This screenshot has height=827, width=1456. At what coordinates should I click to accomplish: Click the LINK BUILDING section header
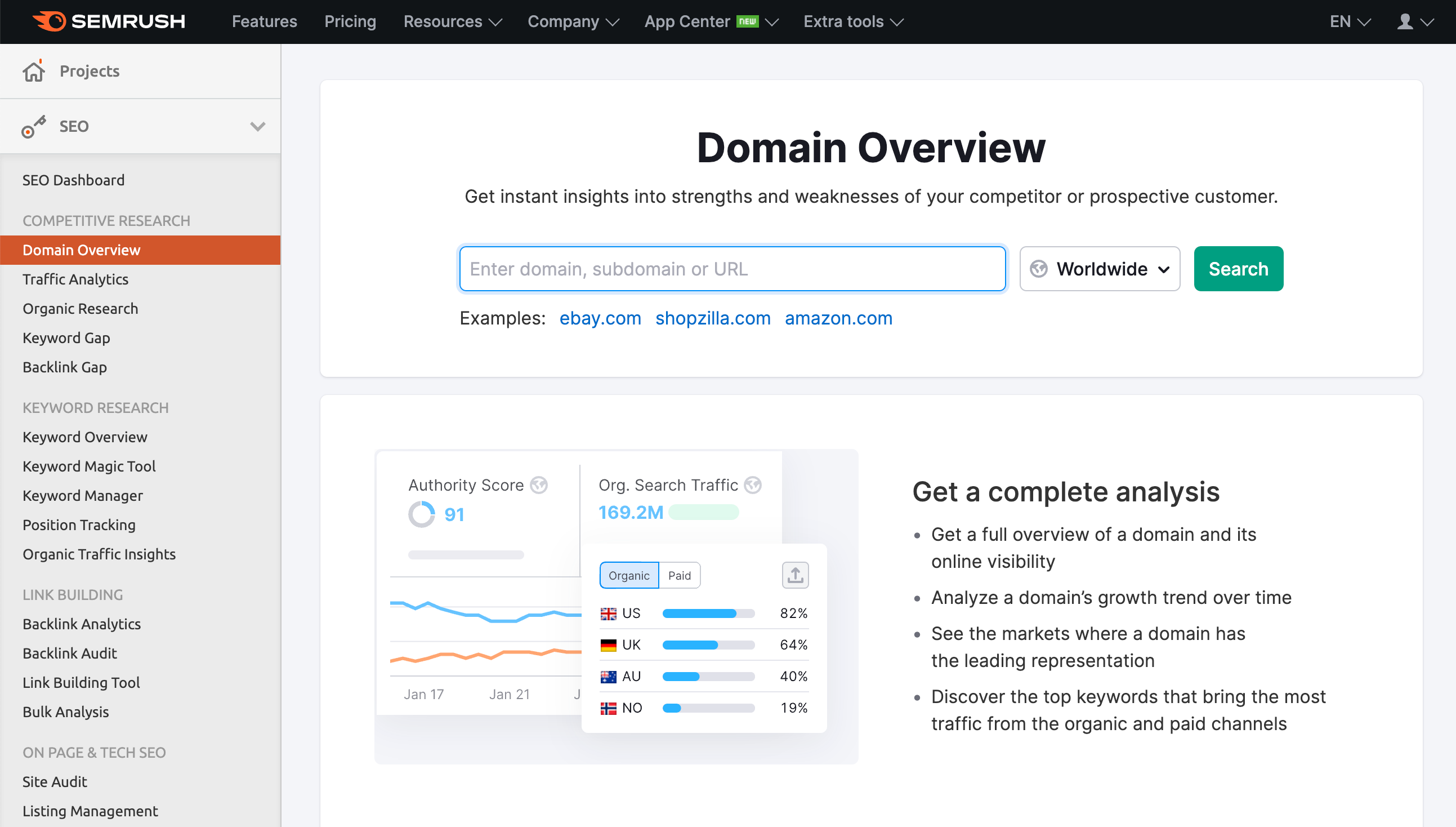point(73,595)
